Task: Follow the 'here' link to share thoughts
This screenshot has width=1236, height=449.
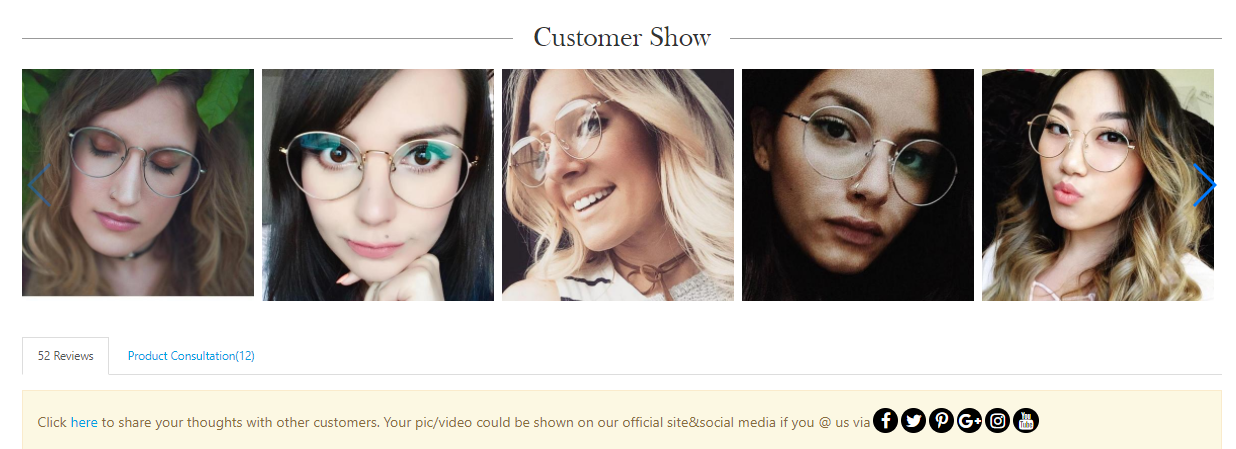Action: (x=84, y=422)
